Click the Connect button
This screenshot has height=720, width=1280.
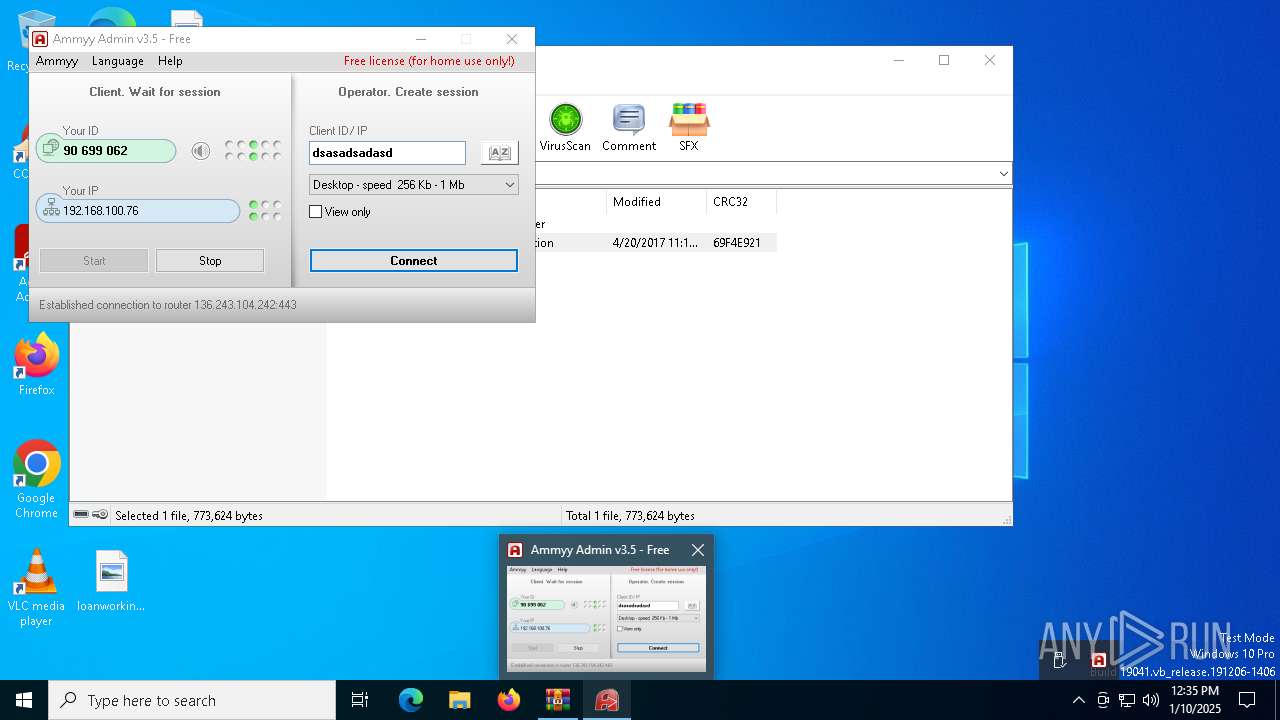coord(414,261)
